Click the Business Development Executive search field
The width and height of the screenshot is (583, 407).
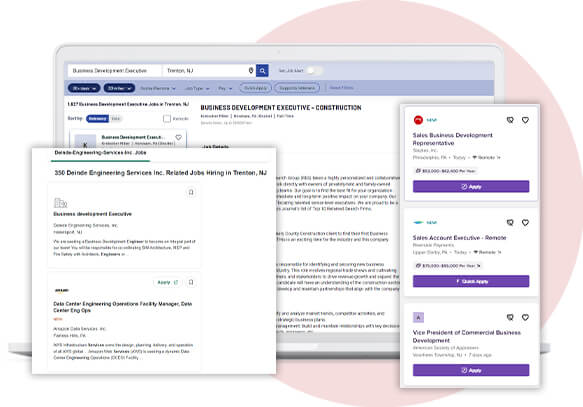tap(115, 71)
